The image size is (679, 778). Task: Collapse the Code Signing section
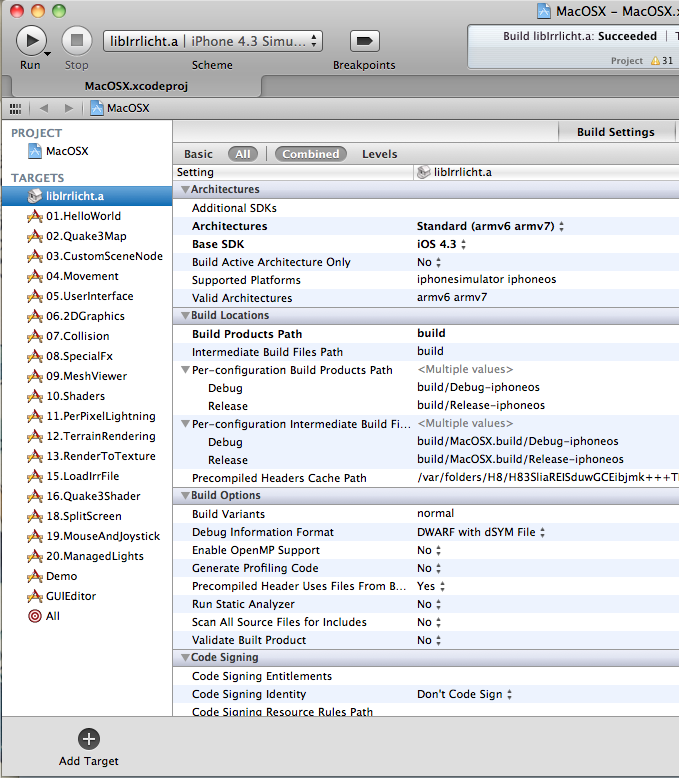coord(185,657)
